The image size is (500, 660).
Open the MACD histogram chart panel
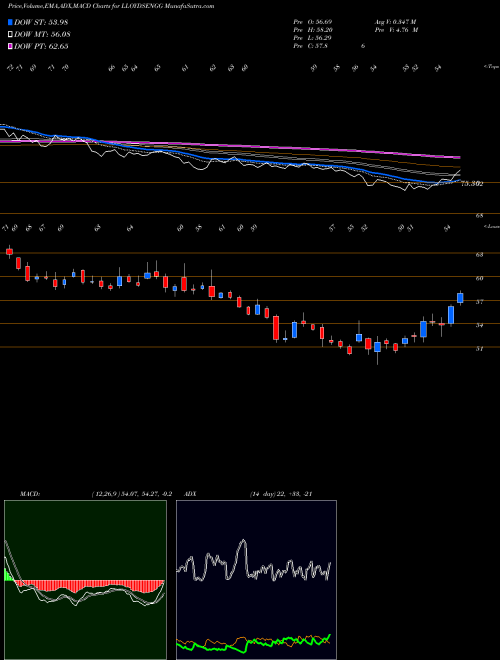tap(85, 580)
